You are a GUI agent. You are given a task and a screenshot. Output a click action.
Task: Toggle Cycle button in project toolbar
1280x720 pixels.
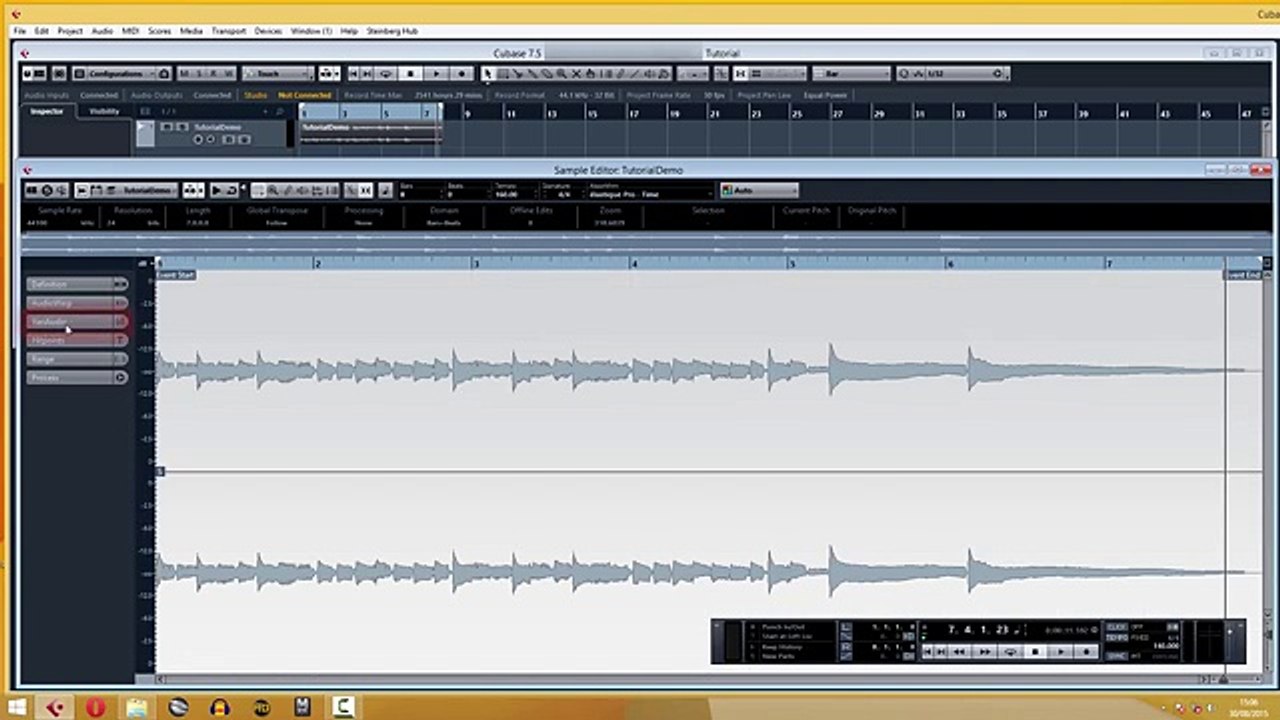point(385,73)
